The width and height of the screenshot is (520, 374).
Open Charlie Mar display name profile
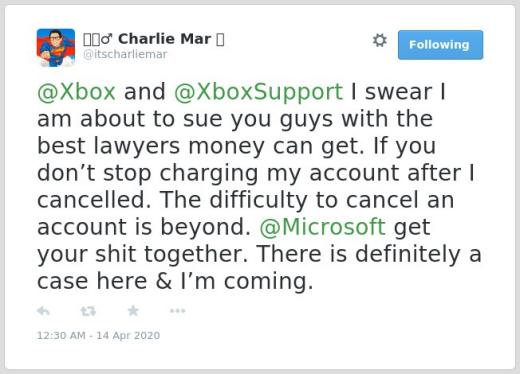165,39
